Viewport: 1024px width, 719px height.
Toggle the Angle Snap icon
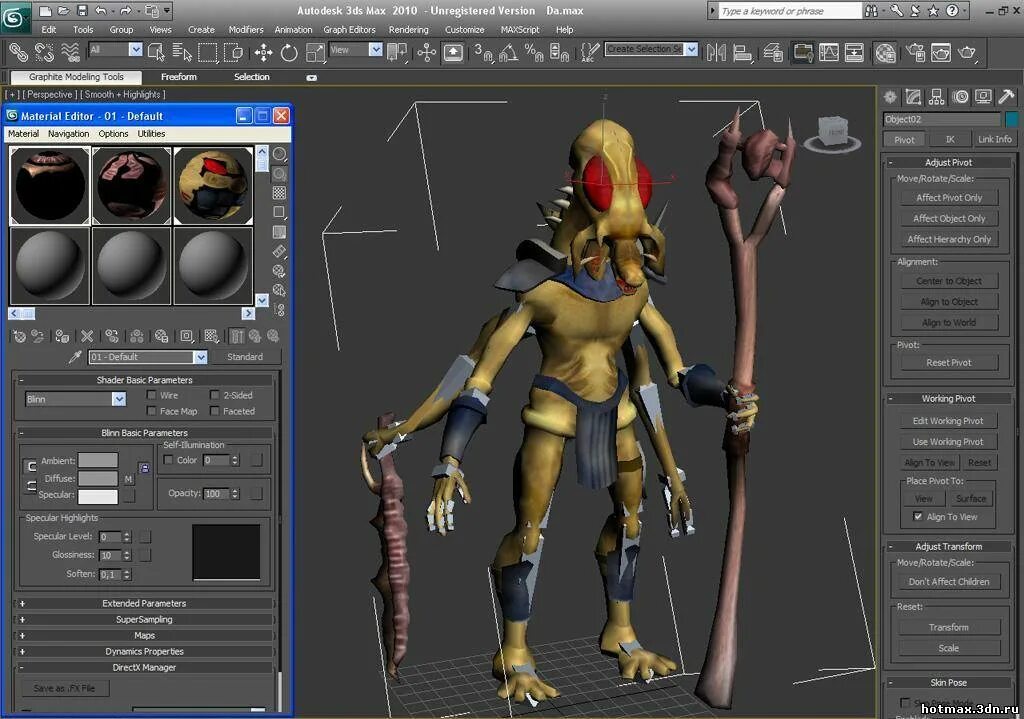(x=509, y=53)
